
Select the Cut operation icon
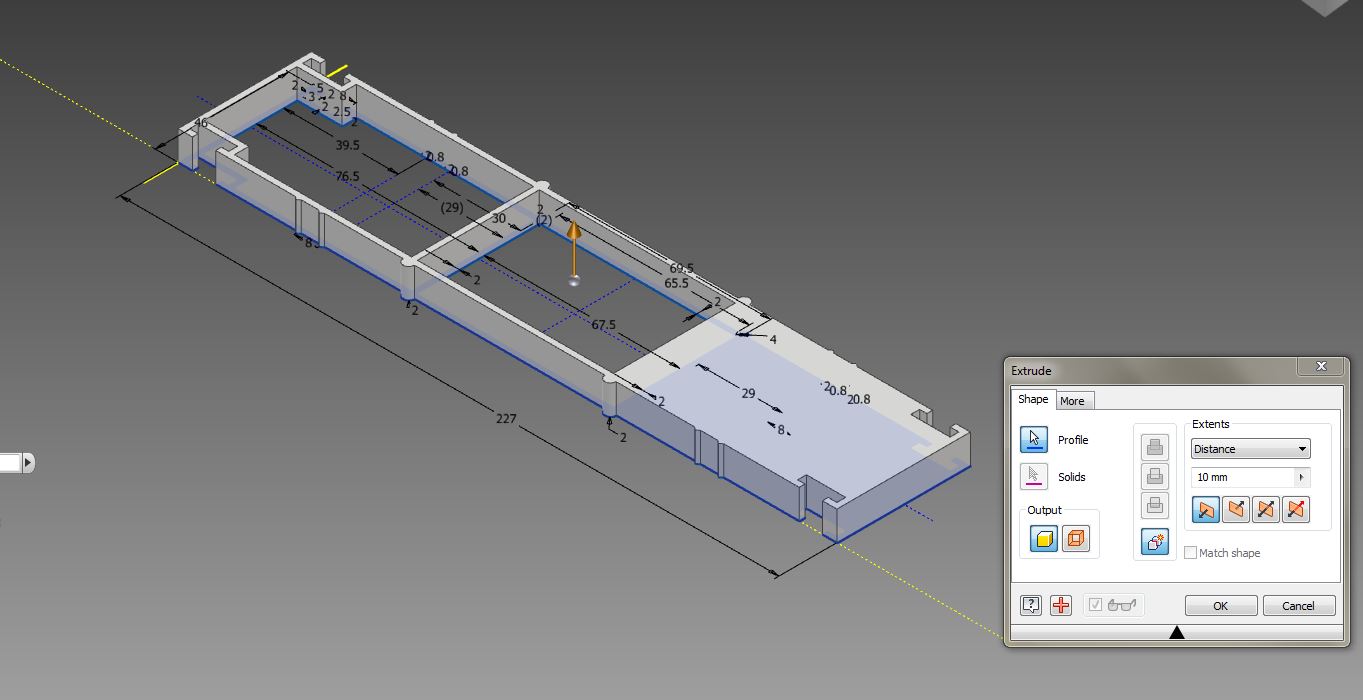click(1156, 476)
